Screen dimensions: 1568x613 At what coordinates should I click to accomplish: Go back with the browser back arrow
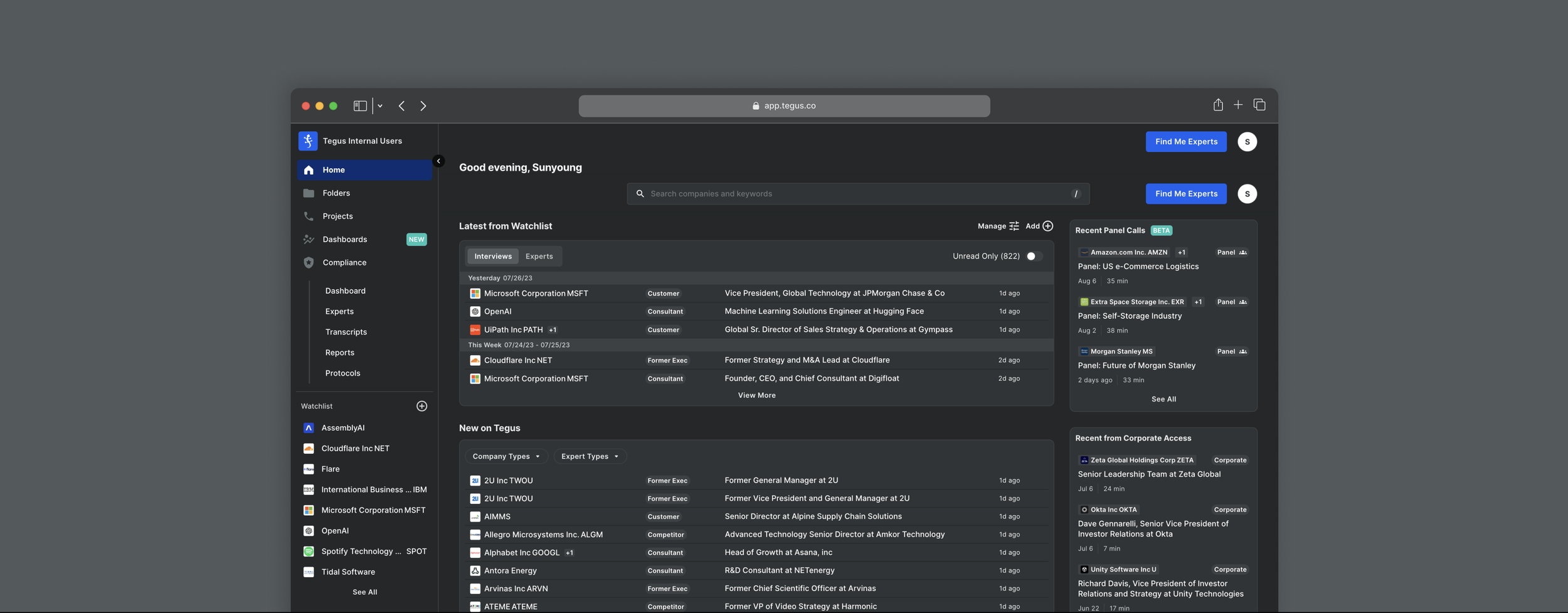(x=401, y=106)
